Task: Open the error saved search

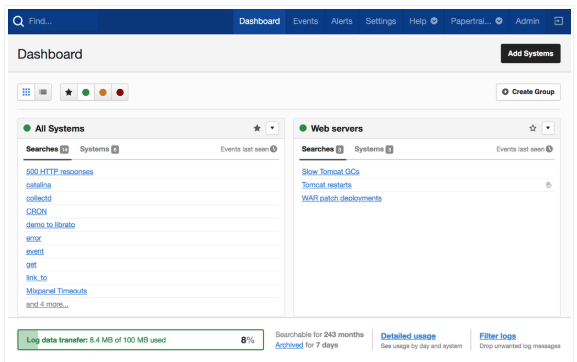Action: 33,238
